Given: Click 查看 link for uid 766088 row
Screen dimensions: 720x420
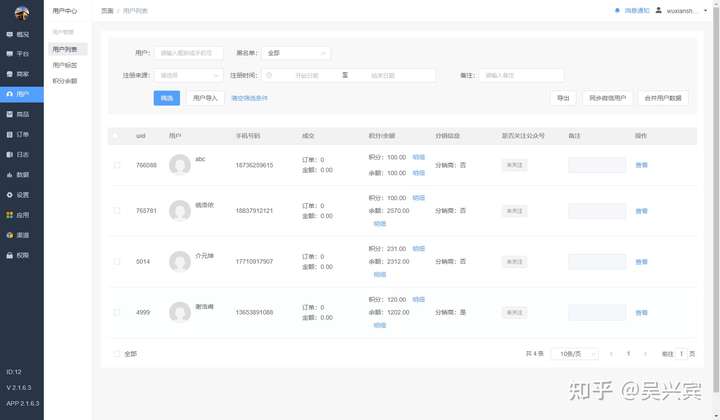Looking at the screenshot, I should [641, 165].
